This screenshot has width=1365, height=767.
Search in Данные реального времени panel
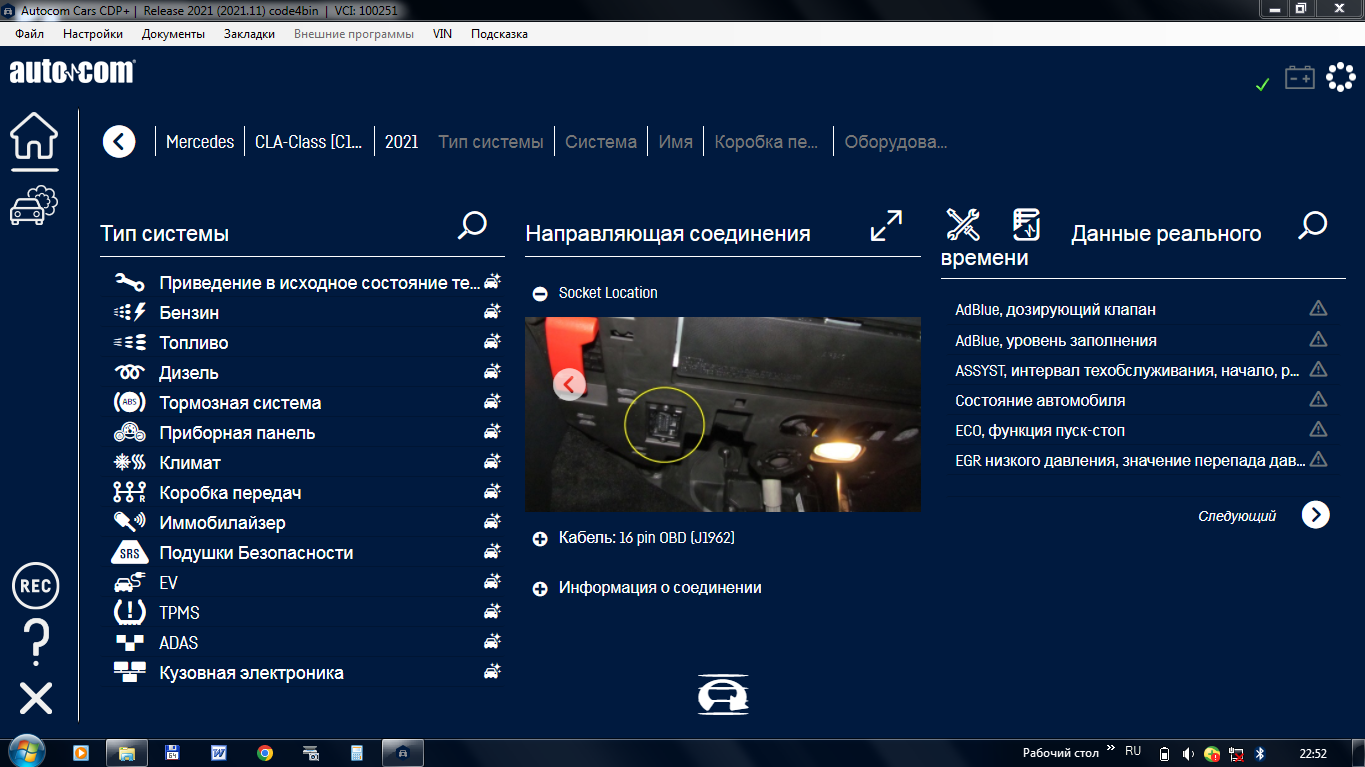[1312, 225]
